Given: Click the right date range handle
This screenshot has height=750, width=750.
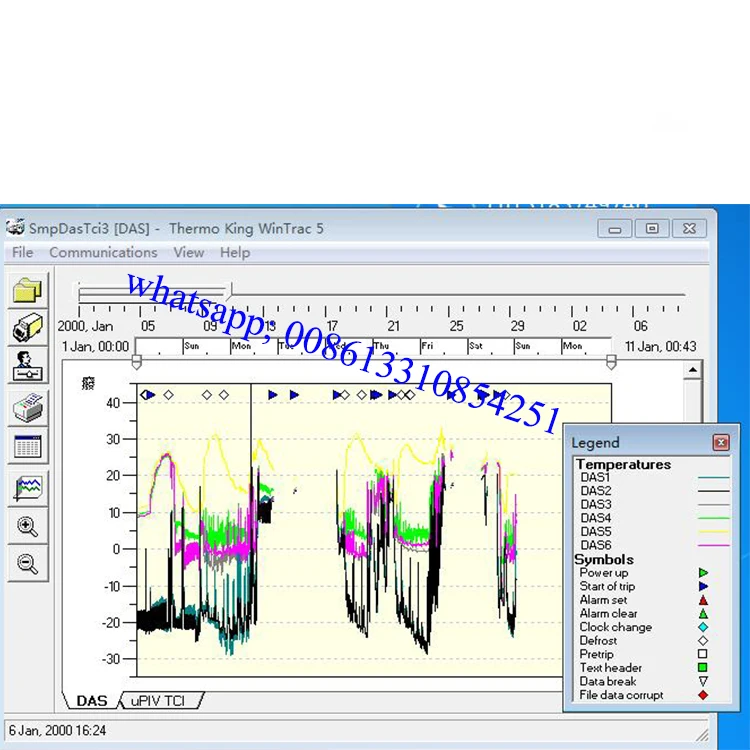Looking at the screenshot, I should (611, 362).
